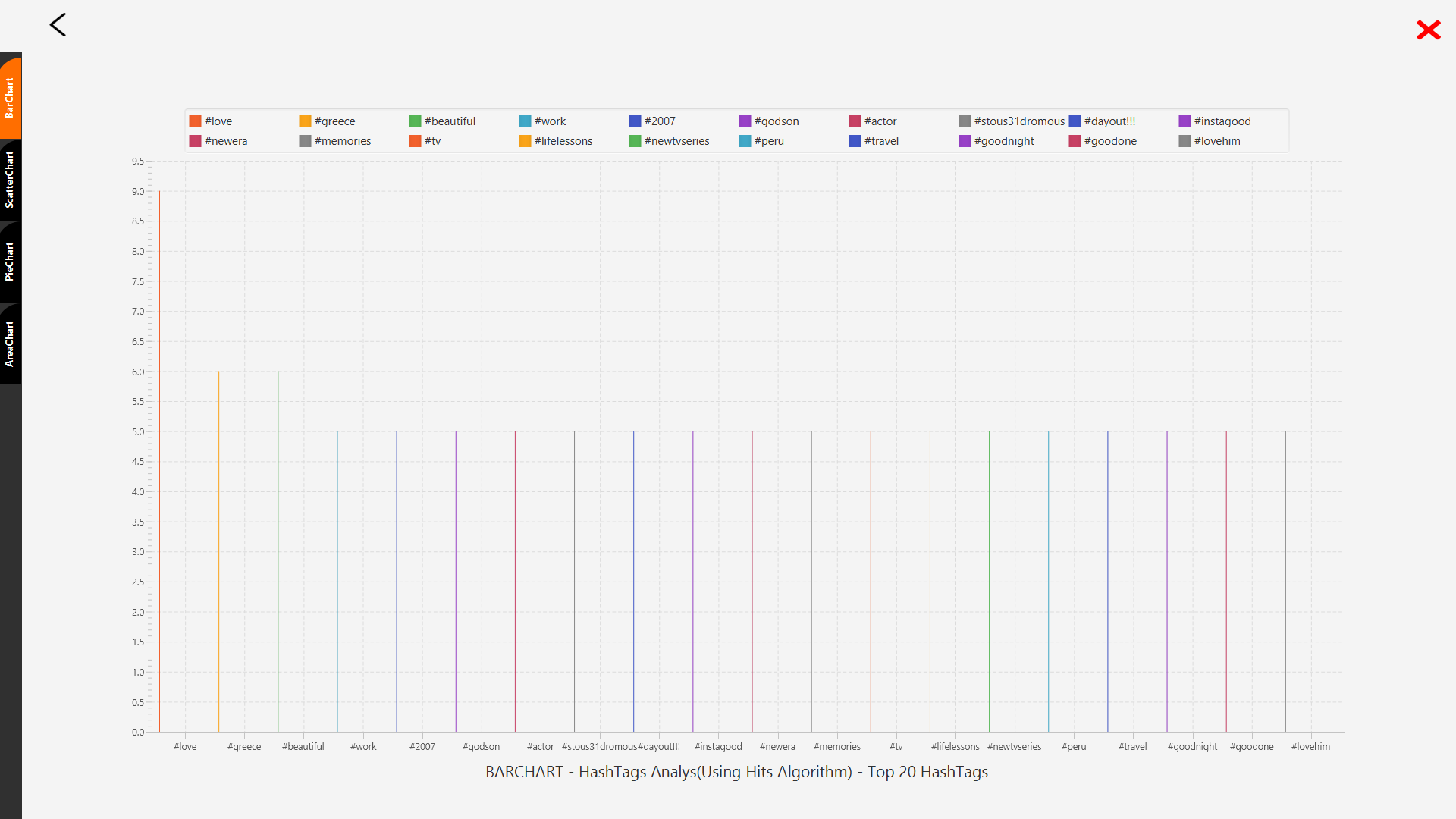The image size is (1456, 819).
Task: Select the #newtvseries legend entry
Action: [x=676, y=141]
